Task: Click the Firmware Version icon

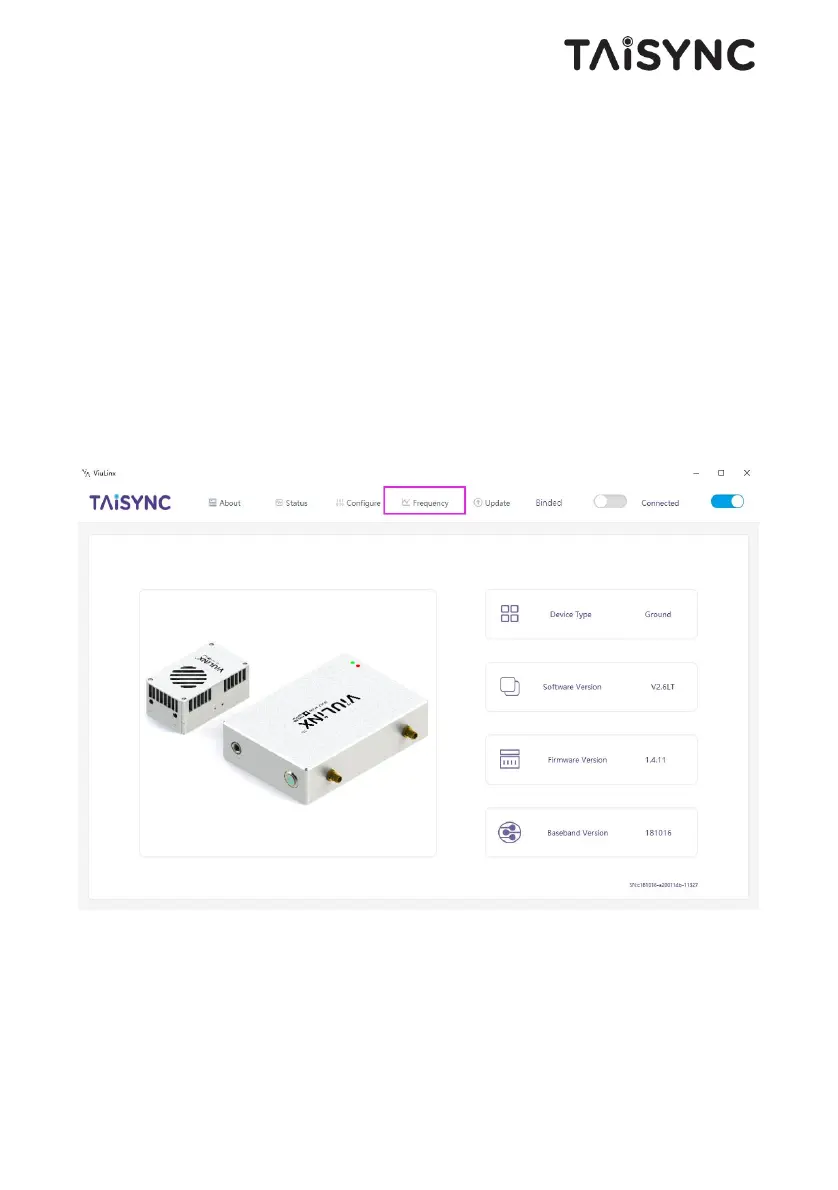Action: (510, 759)
